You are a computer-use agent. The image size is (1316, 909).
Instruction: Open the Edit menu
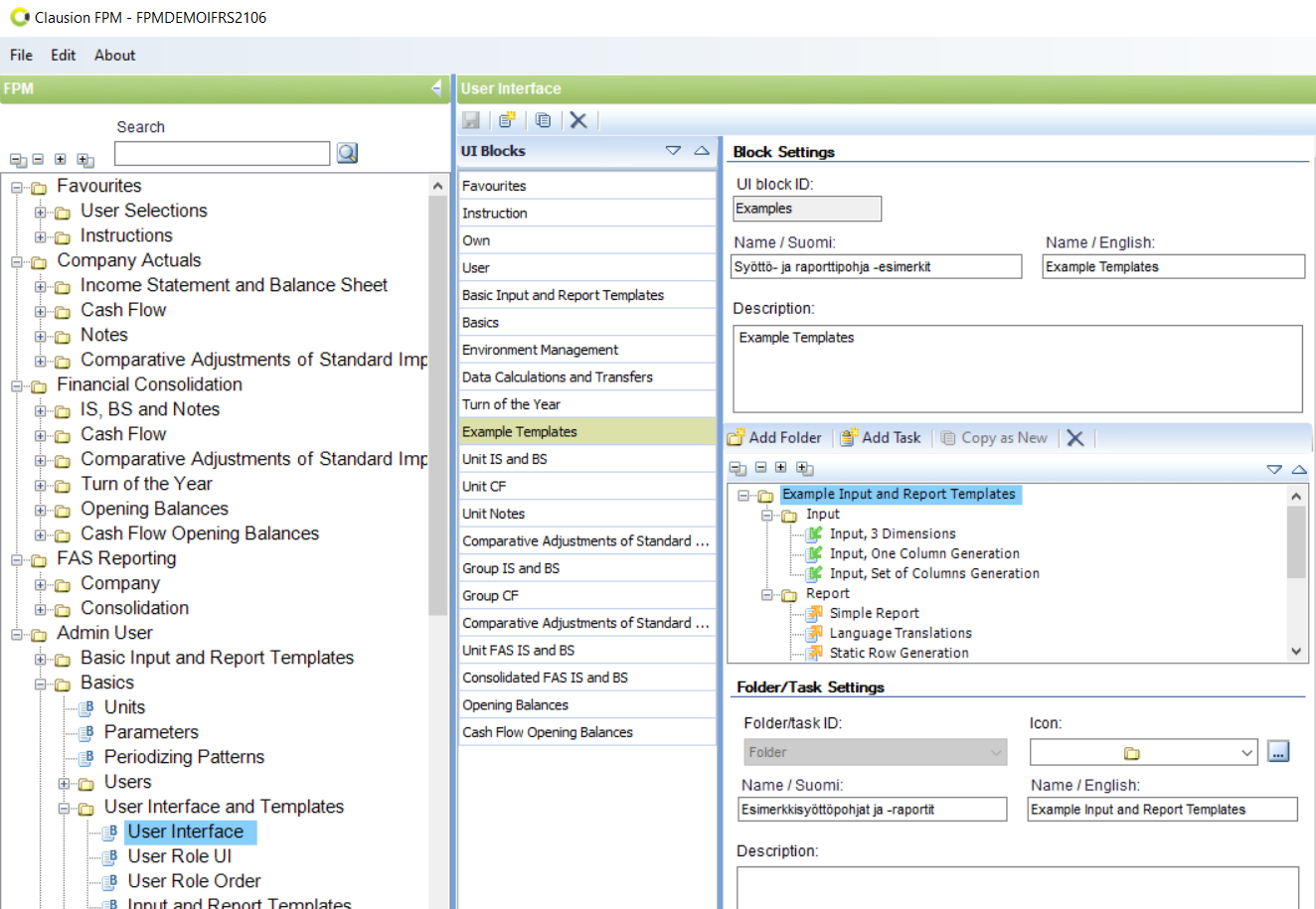[64, 56]
